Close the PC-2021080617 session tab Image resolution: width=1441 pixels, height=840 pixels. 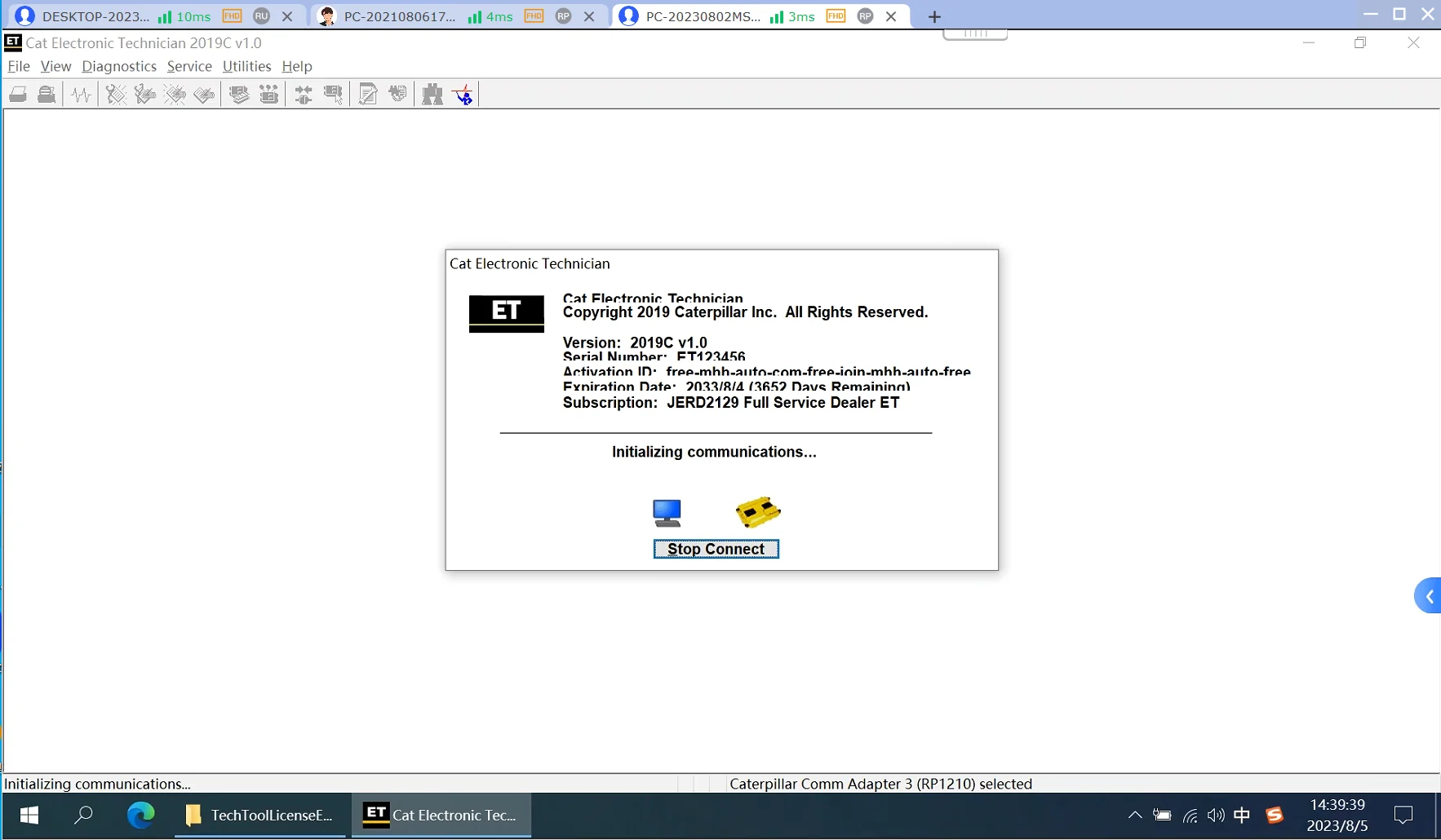tap(589, 16)
